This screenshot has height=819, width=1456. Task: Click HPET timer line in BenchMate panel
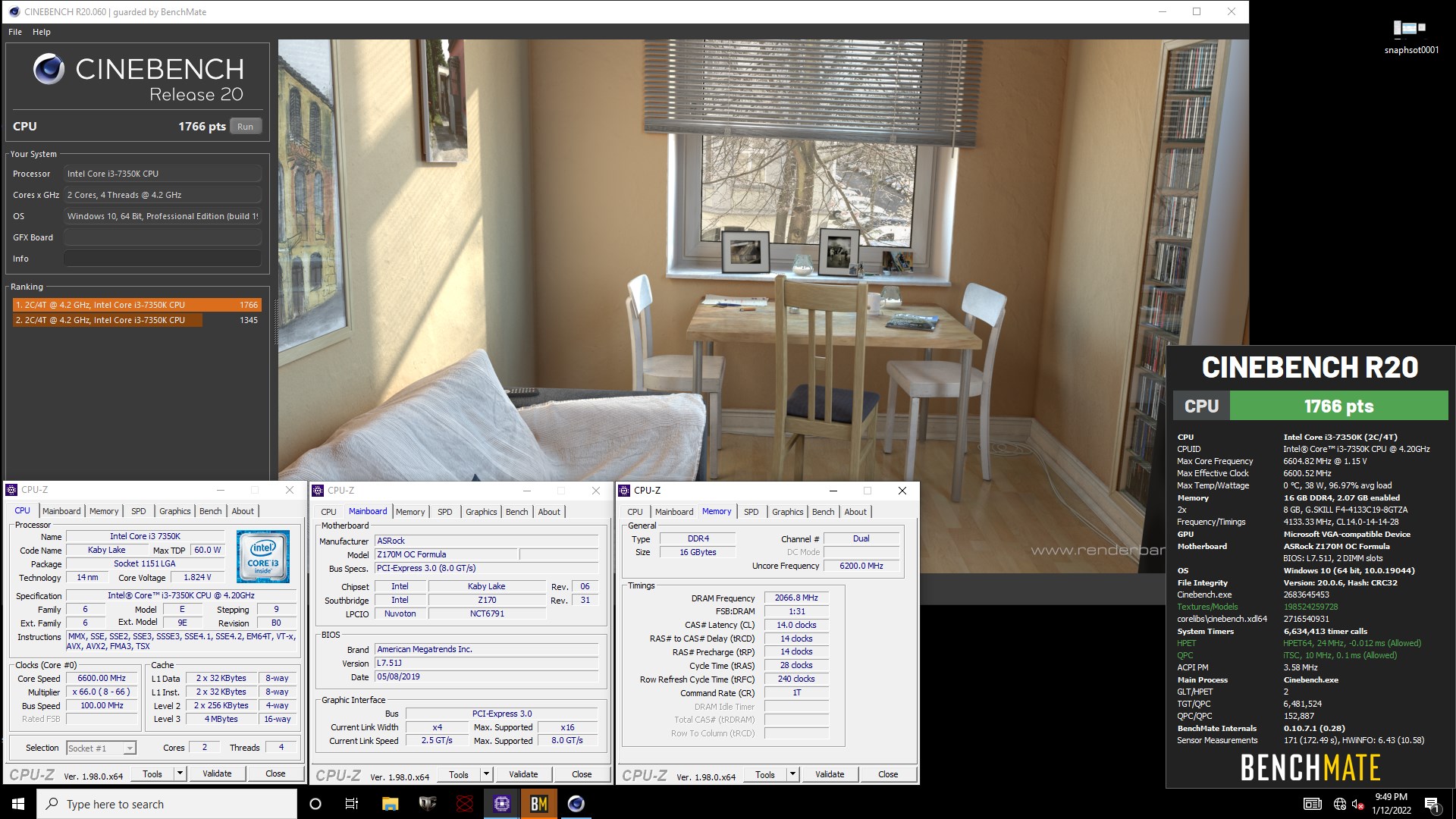pyautogui.click(x=1299, y=643)
